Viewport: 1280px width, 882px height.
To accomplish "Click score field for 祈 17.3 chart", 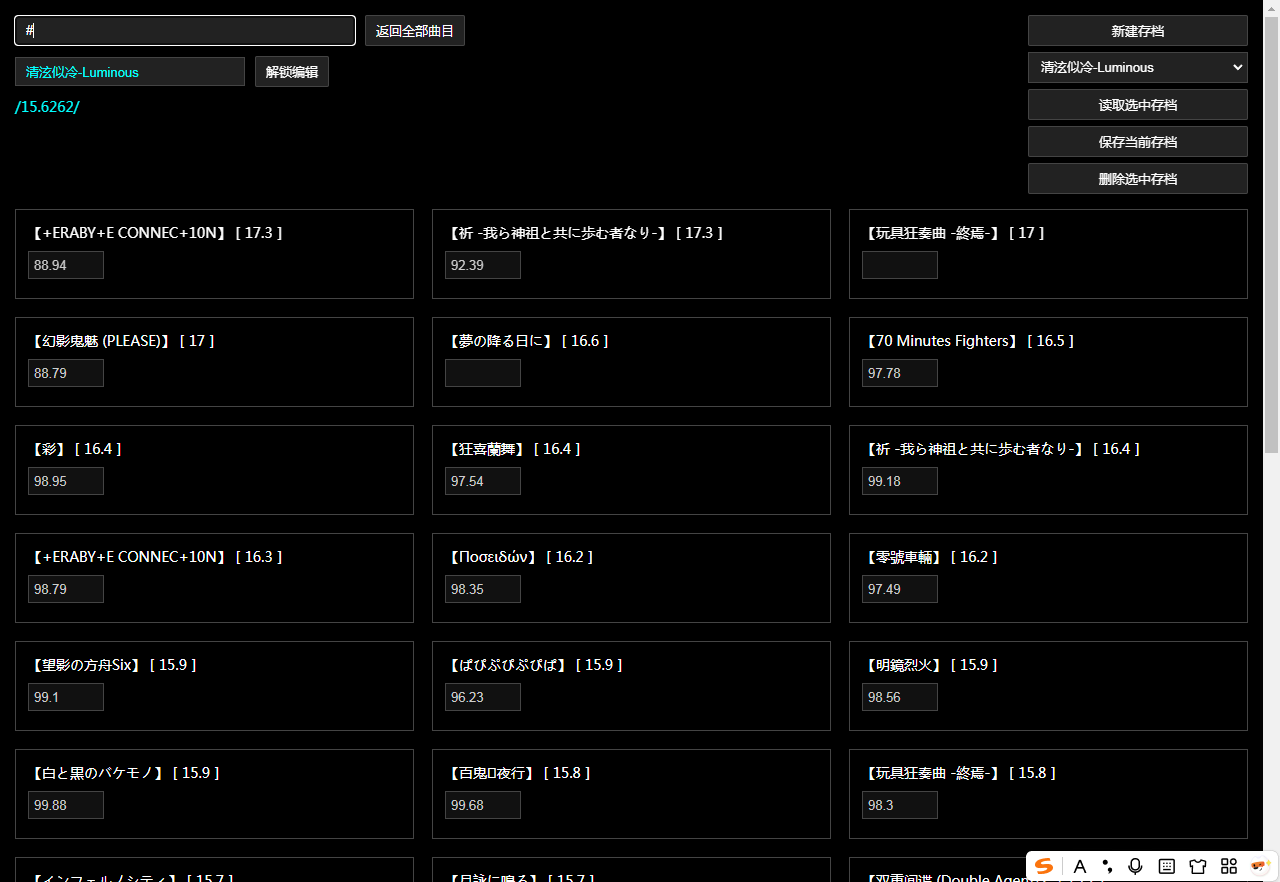I will pyautogui.click(x=483, y=265).
